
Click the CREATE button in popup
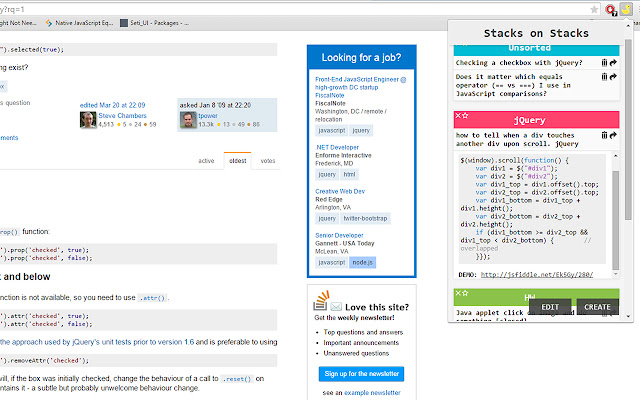597,307
